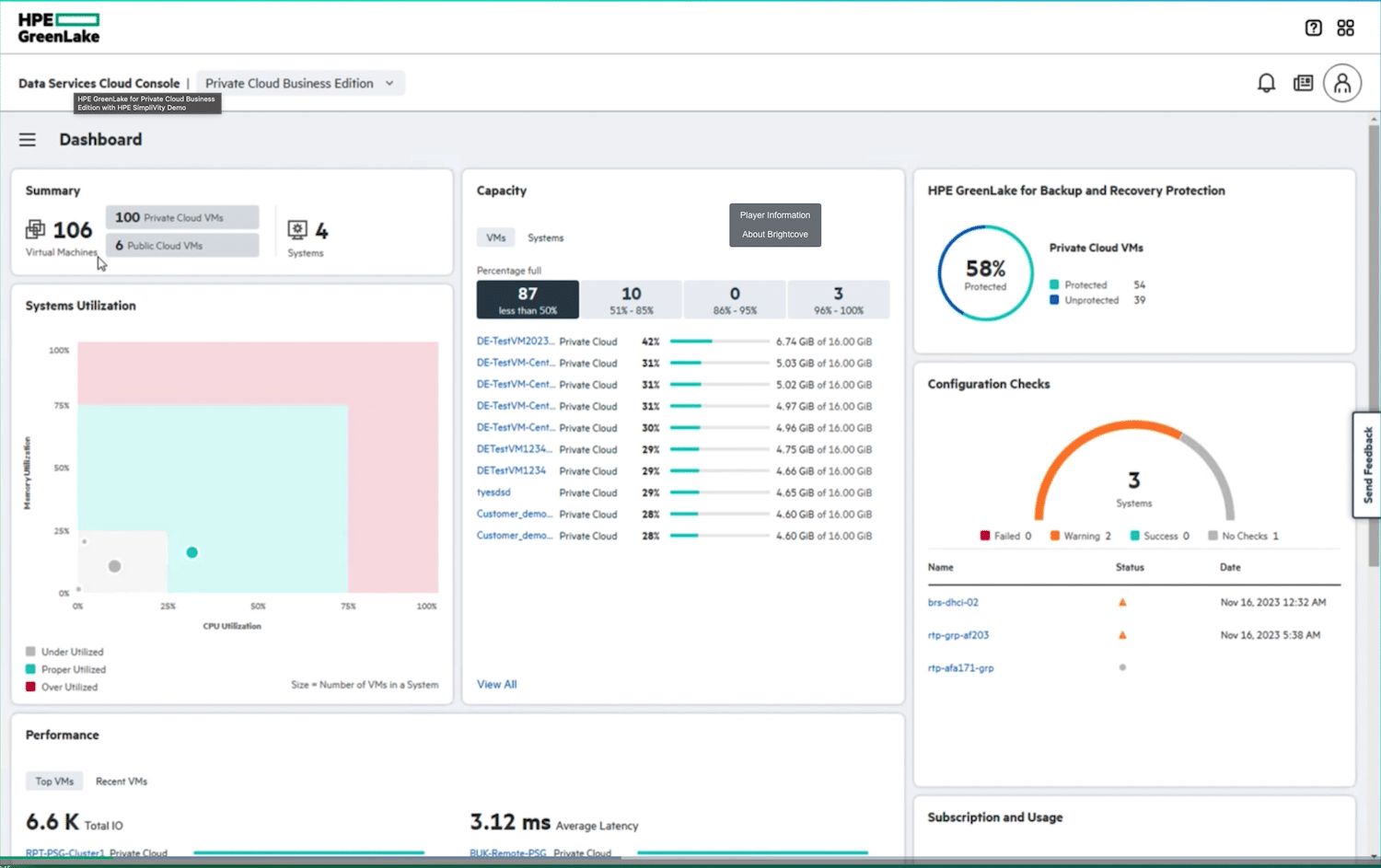Viewport: 1381px width, 868px height.
Task: Click warning icon for rtp-grp-af203
Action: [1122, 635]
